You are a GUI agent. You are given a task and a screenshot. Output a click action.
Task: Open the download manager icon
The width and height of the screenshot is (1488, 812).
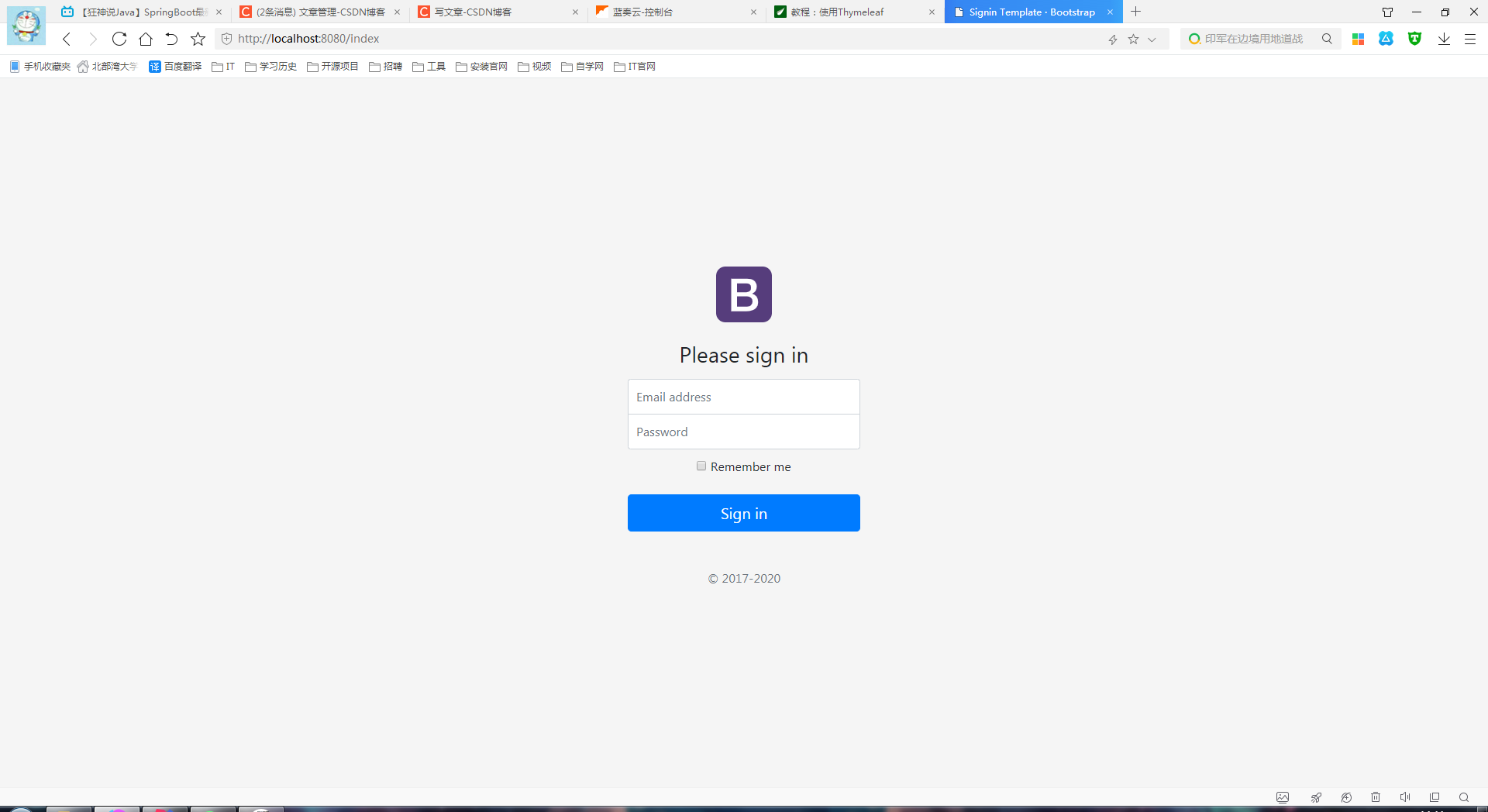(1444, 39)
